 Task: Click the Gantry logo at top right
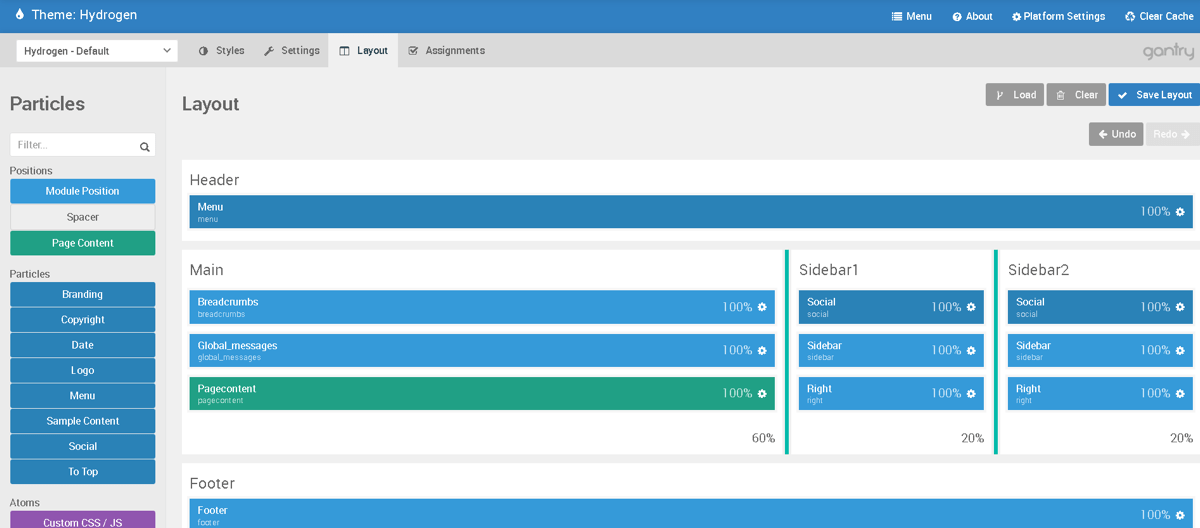point(1167,51)
